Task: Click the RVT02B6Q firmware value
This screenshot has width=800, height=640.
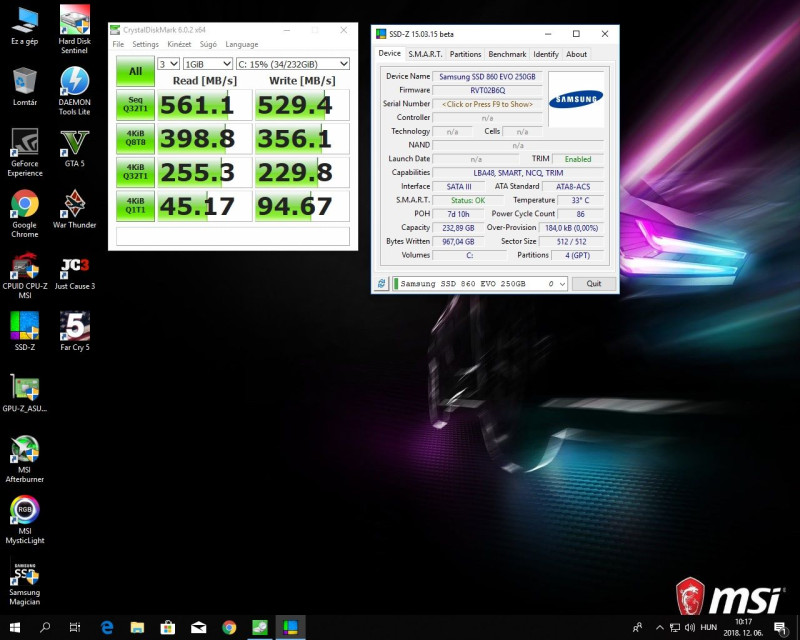Action: point(487,90)
